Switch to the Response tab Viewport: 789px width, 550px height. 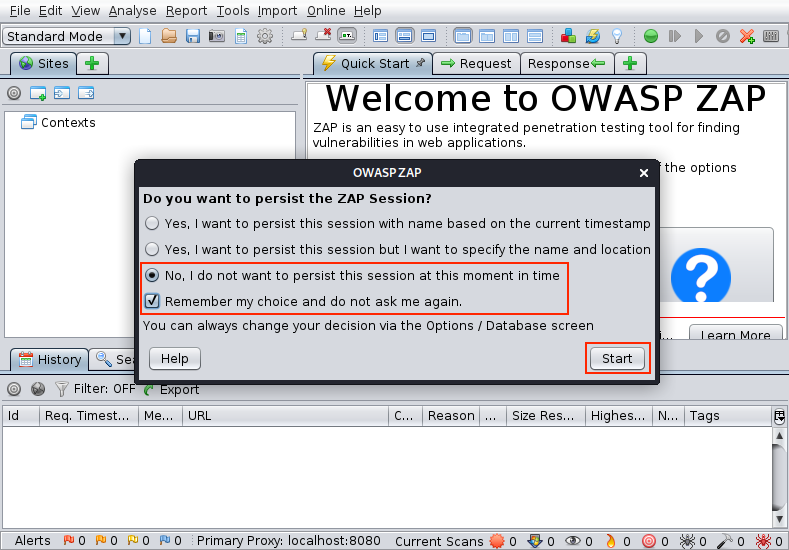point(567,63)
